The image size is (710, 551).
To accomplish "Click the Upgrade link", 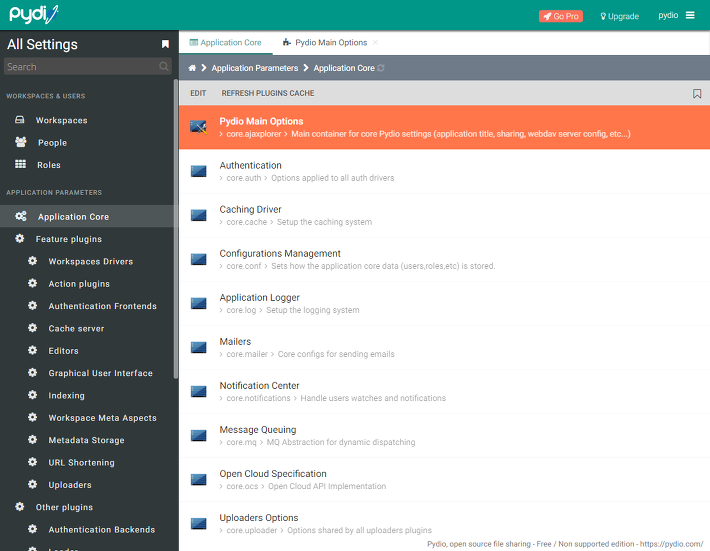I will (x=619, y=16).
